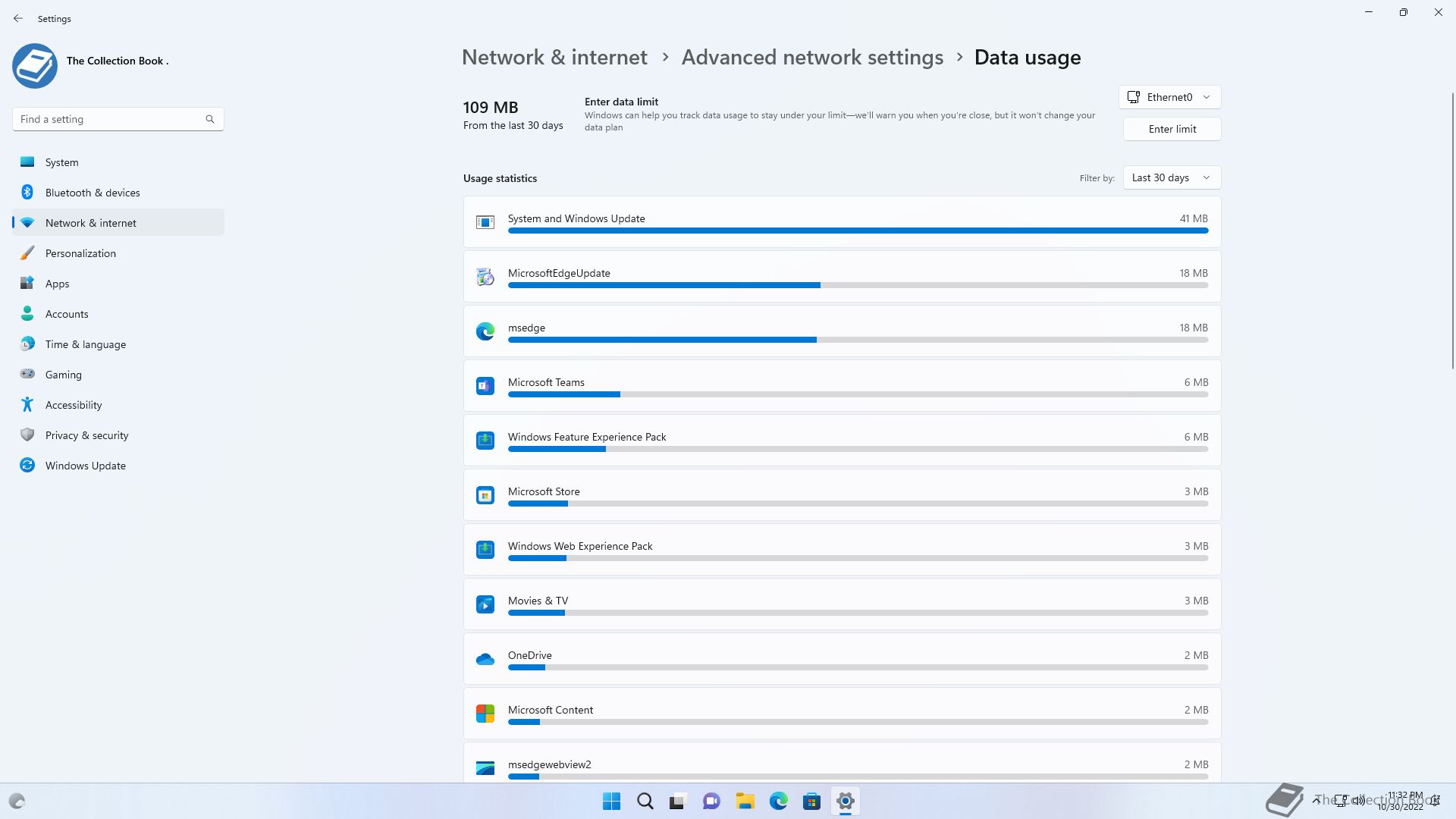Viewport: 1456px width, 819px height.
Task: Open File Explorer from the taskbar
Action: click(x=745, y=801)
